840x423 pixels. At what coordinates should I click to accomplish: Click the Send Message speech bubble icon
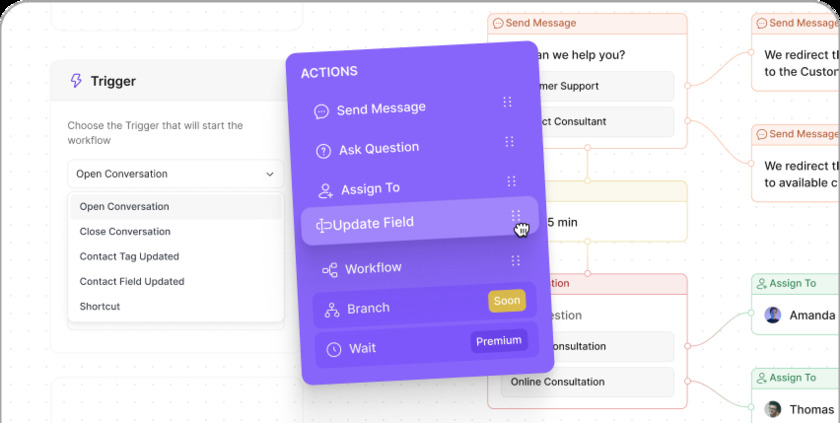[x=321, y=112]
